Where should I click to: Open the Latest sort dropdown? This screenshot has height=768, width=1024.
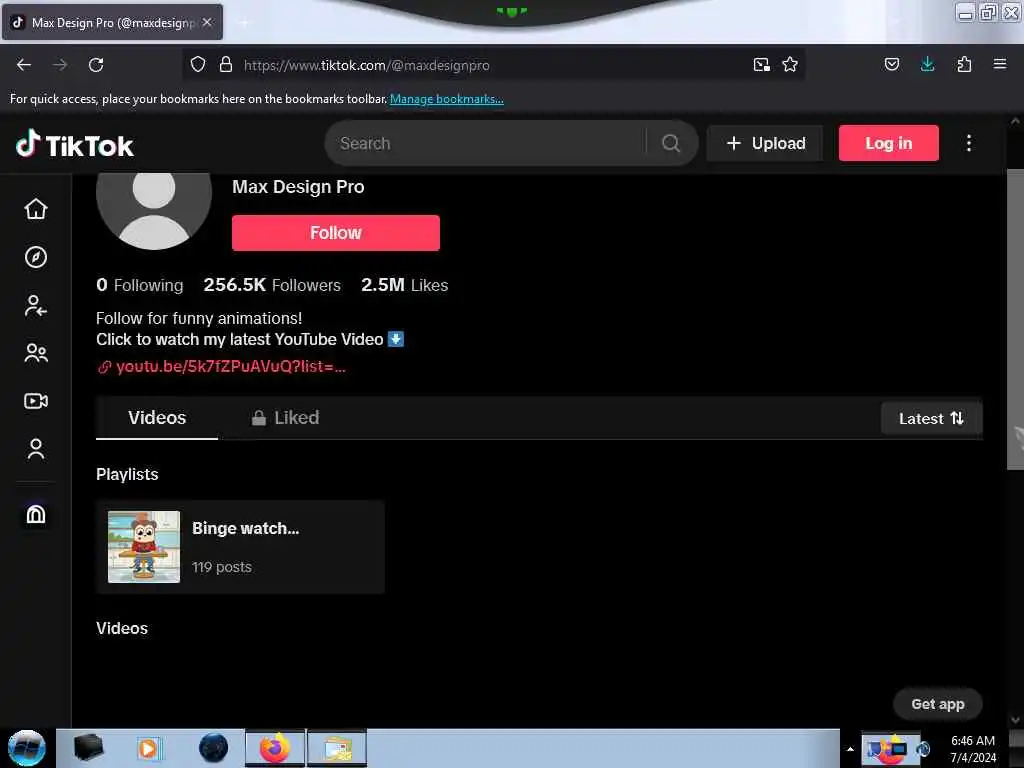(931, 419)
